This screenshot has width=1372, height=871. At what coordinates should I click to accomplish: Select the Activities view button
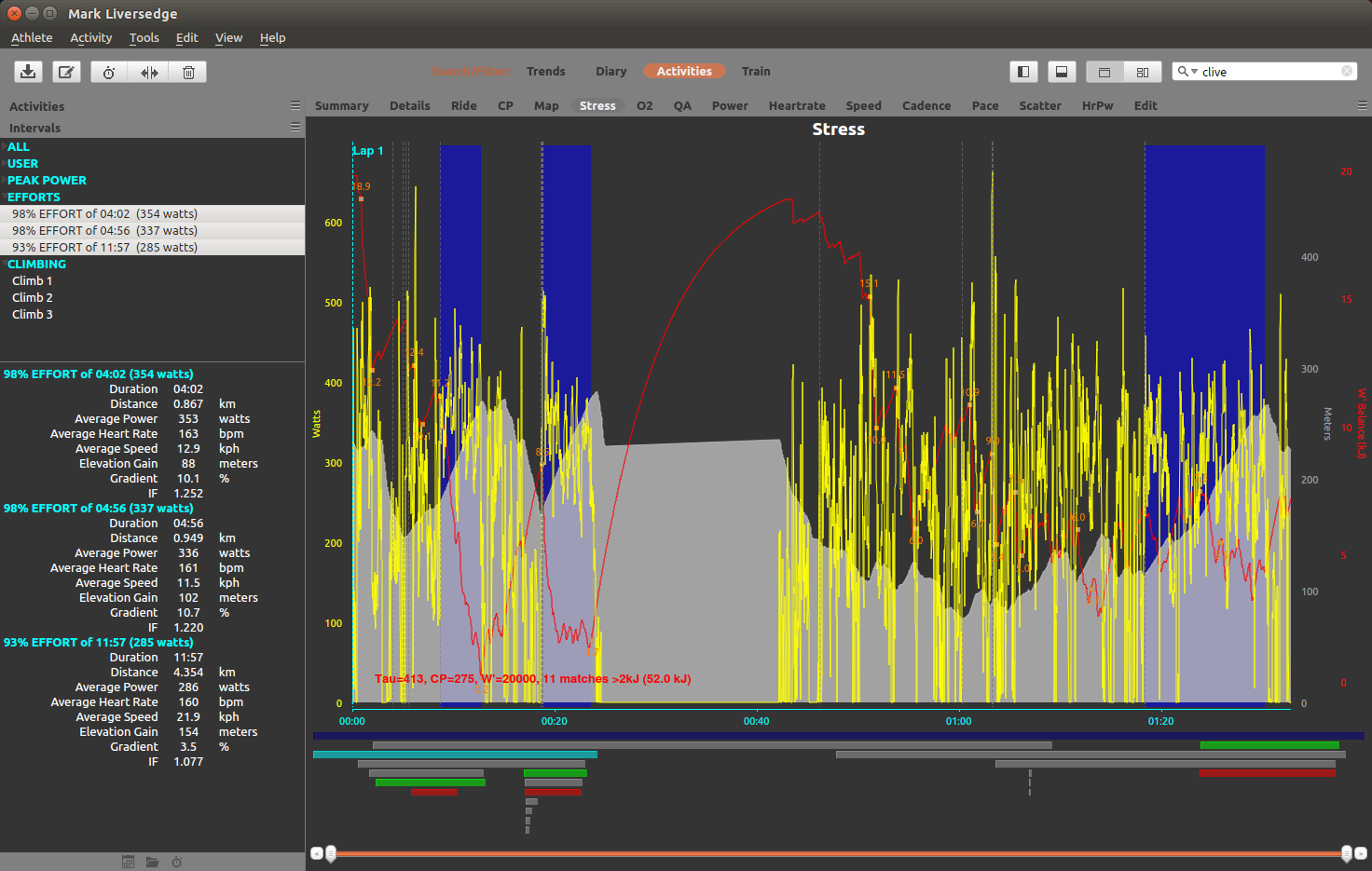click(684, 72)
